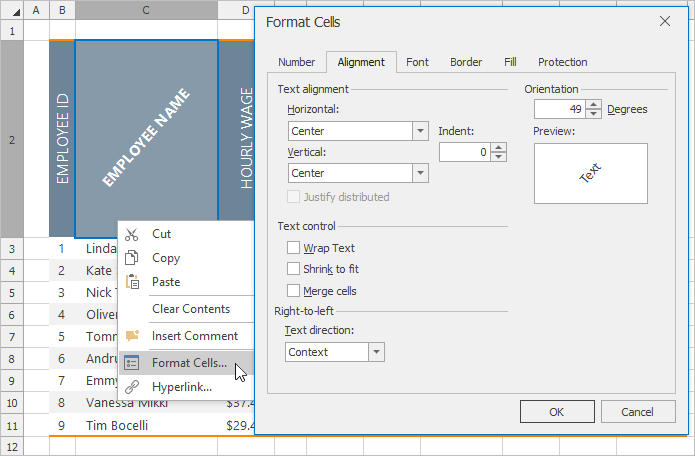695x456 pixels.
Task: Expand the Vertical alignment dropdown
Action: coord(419,173)
